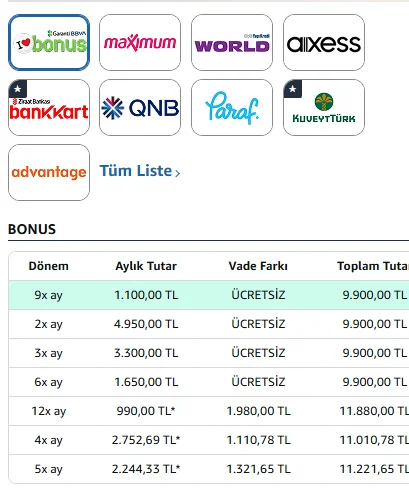Select the 12x ay installment row
Screen dimensions: 409x488
(x=209, y=411)
